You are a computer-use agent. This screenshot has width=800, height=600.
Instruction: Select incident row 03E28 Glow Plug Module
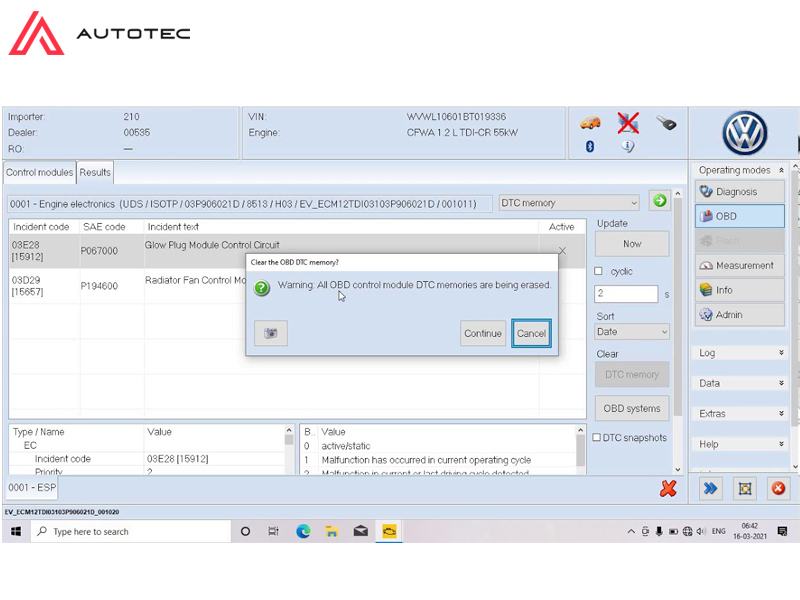click(297, 251)
